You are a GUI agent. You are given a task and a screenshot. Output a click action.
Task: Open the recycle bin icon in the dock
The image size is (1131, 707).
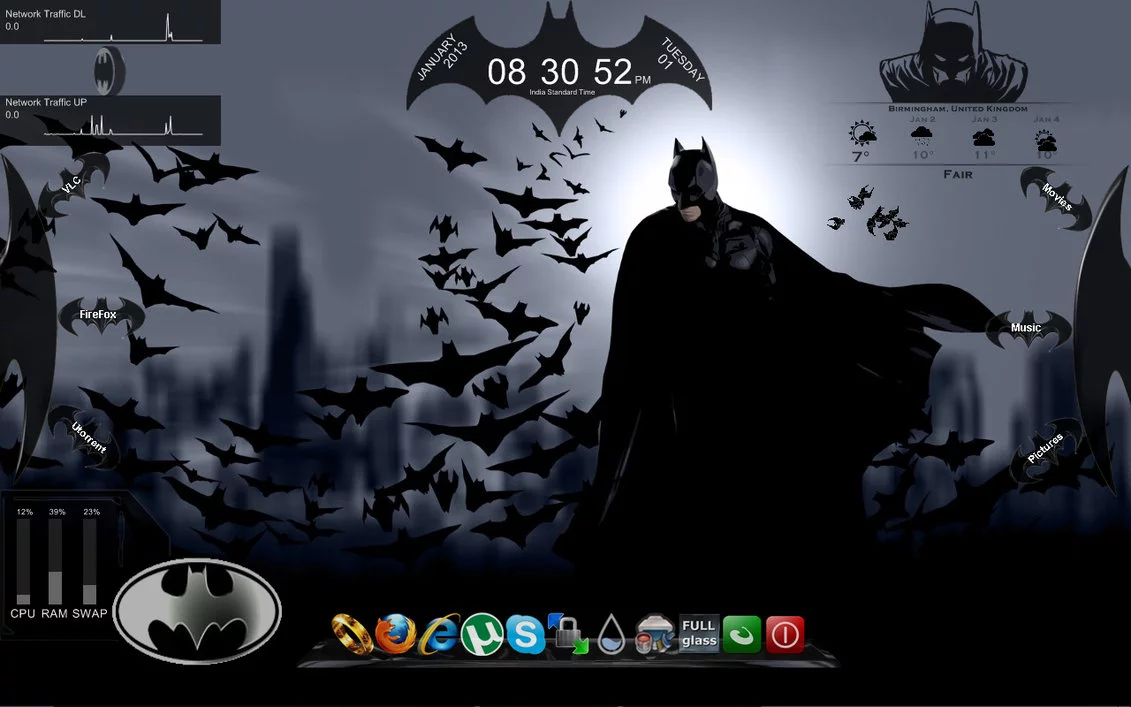652,633
